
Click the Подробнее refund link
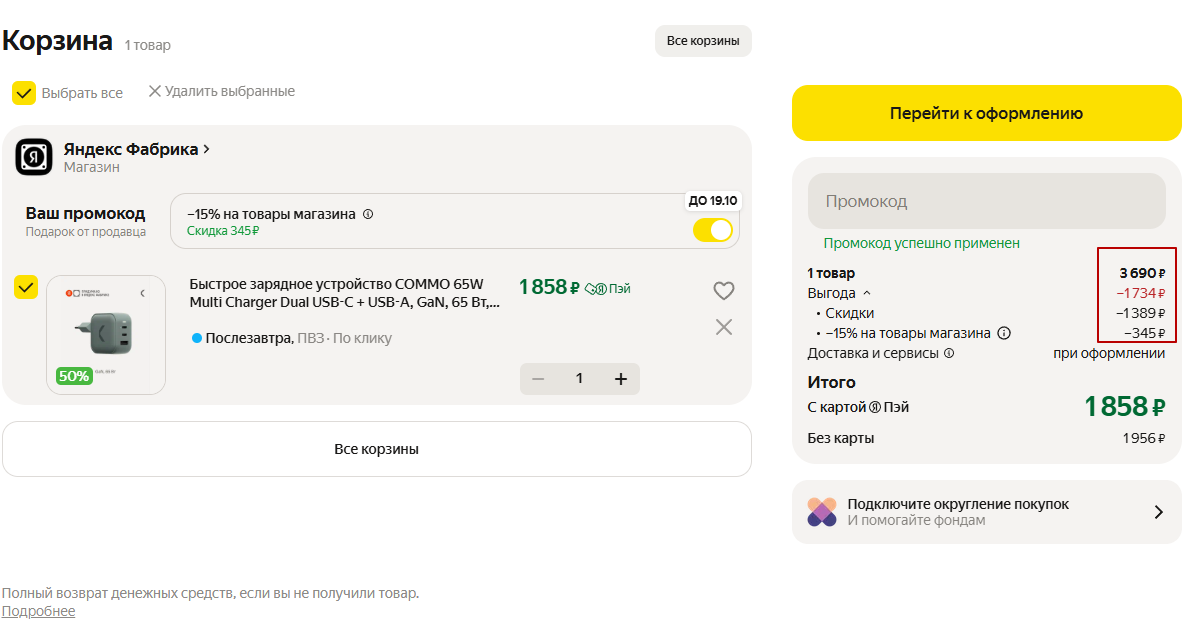point(38,611)
